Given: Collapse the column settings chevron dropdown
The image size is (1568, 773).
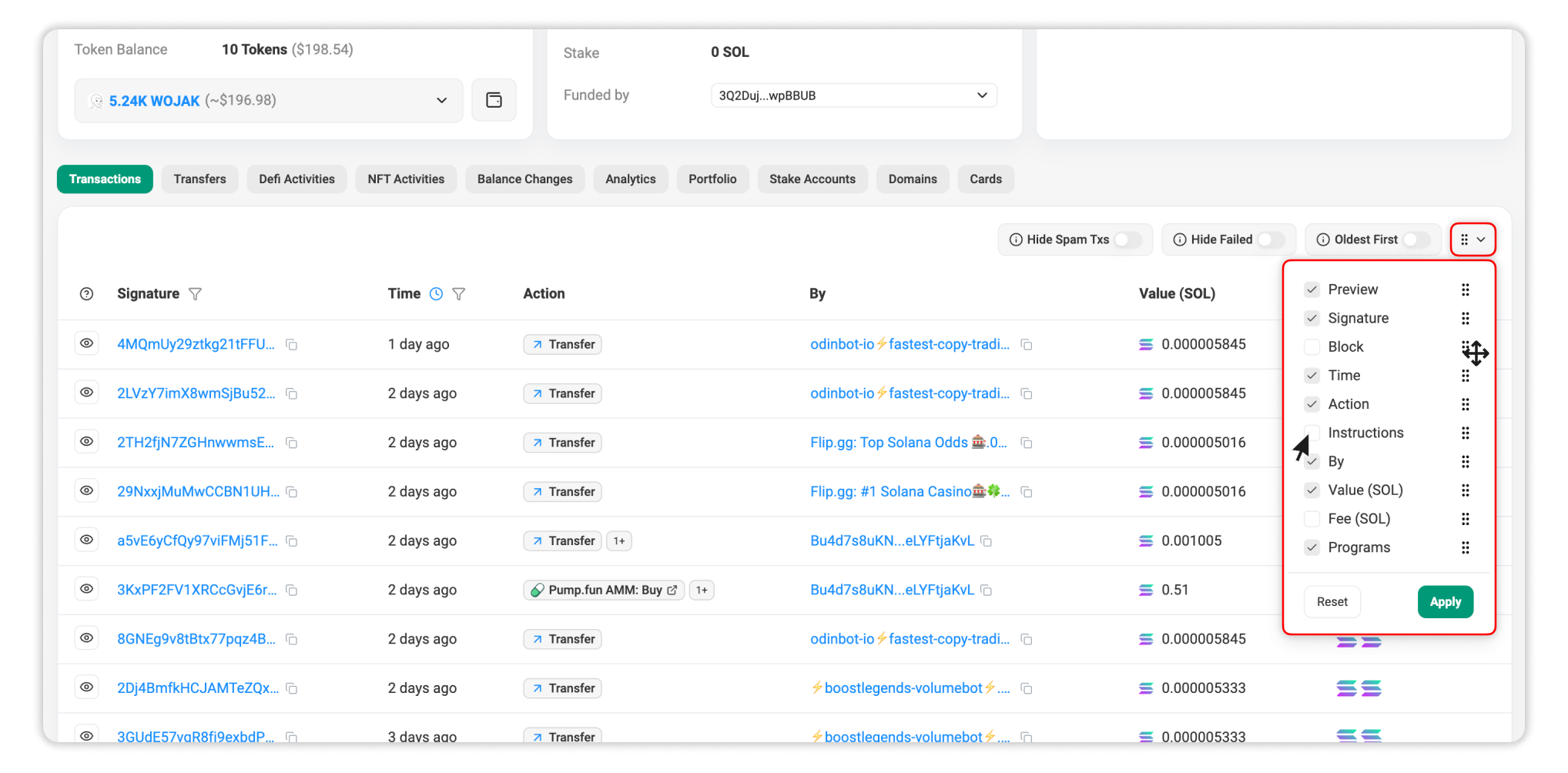Looking at the screenshot, I should click(x=1483, y=239).
